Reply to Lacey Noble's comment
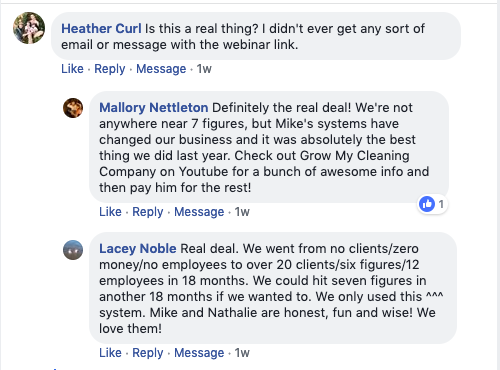500x370 pixels. coord(148,353)
